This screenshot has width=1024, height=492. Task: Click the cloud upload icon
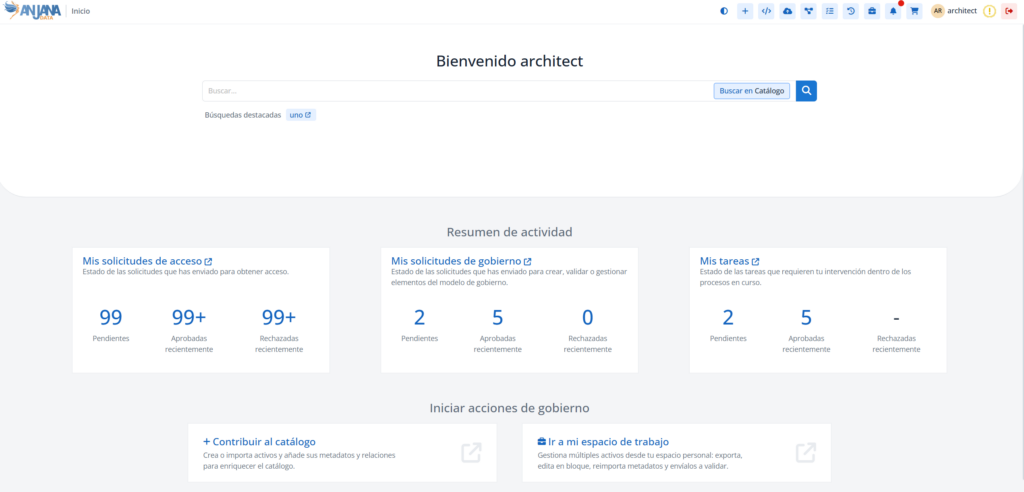coord(787,11)
